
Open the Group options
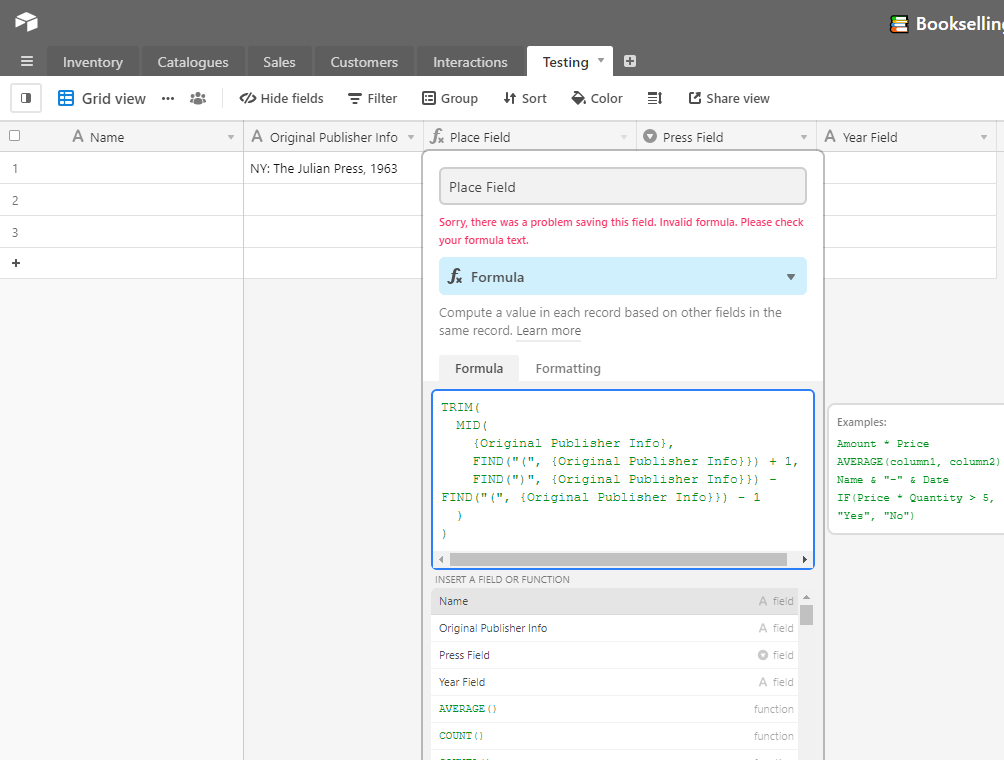click(x=449, y=99)
